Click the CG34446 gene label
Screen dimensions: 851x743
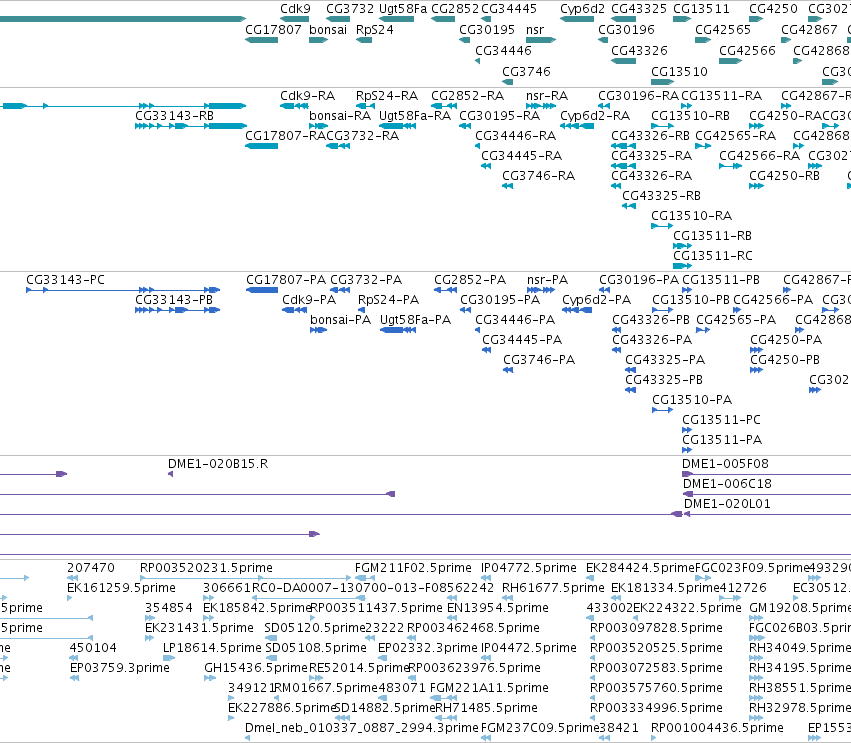click(503, 50)
